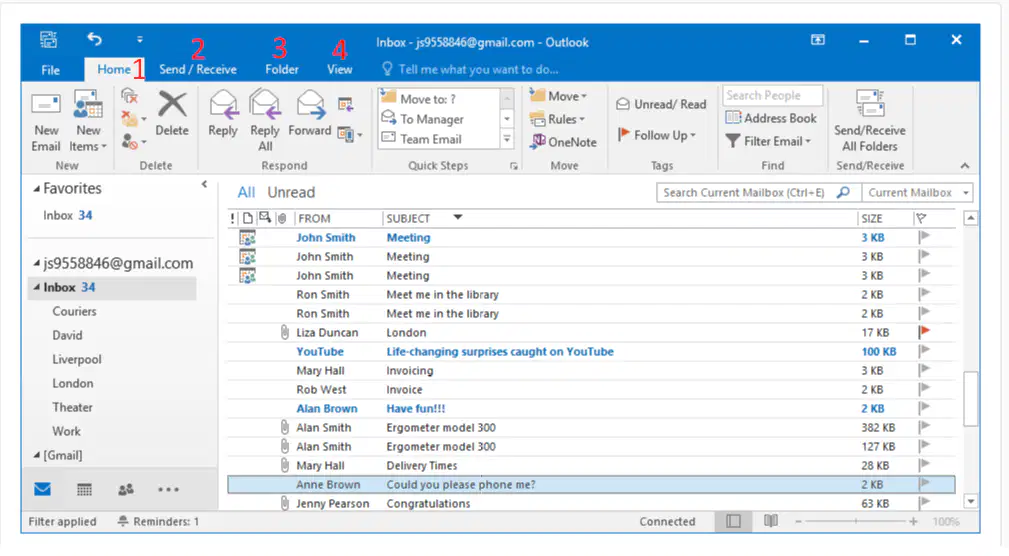Forward the selected email
The height and width of the screenshot is (556, 1009).
(x=310, y=115)
